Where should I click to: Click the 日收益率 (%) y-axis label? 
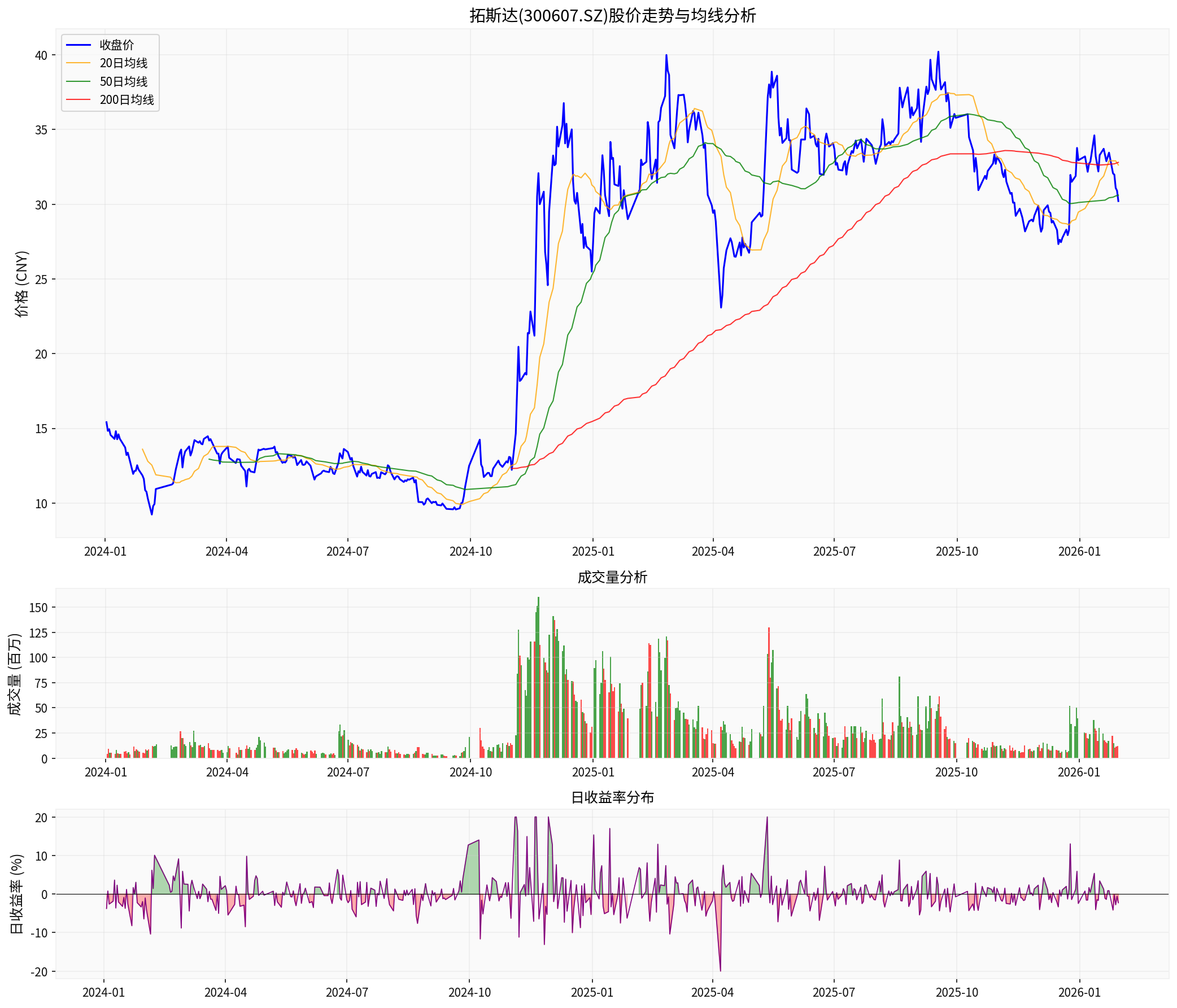[x=17, y=894]
